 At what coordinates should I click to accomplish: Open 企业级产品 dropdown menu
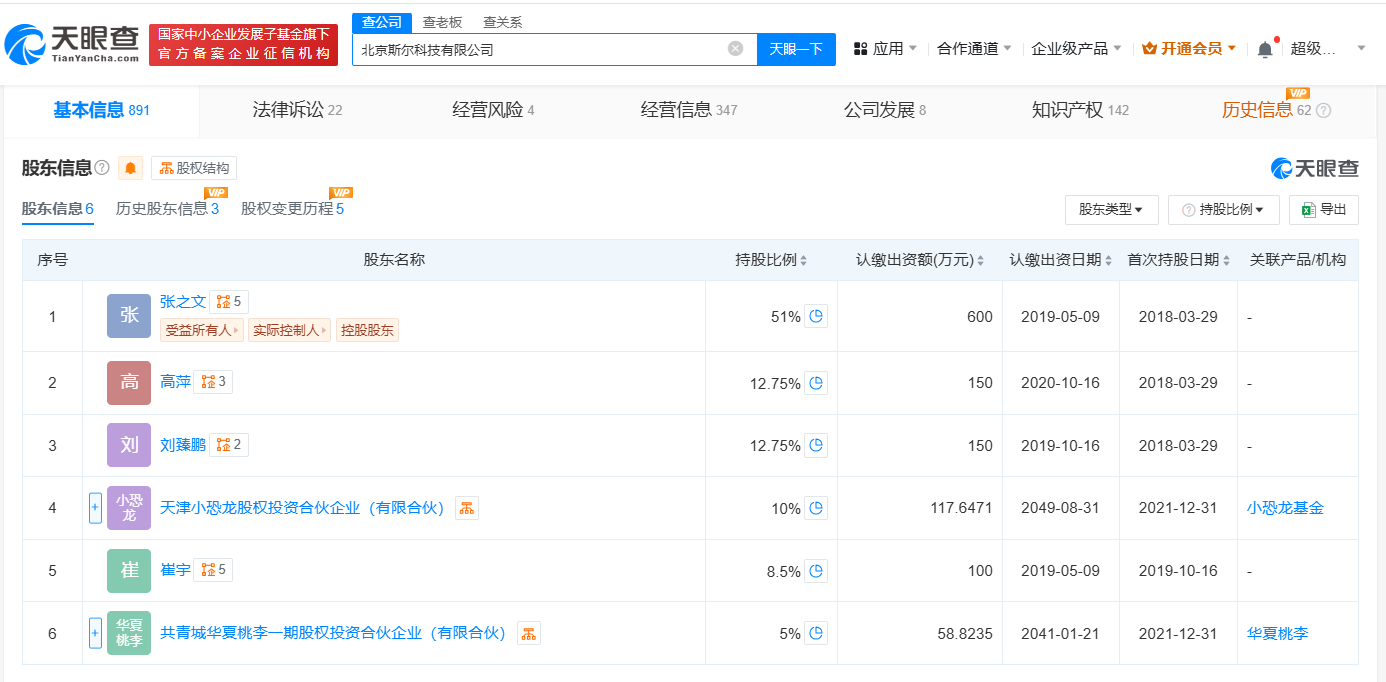tap(1076, 48)
